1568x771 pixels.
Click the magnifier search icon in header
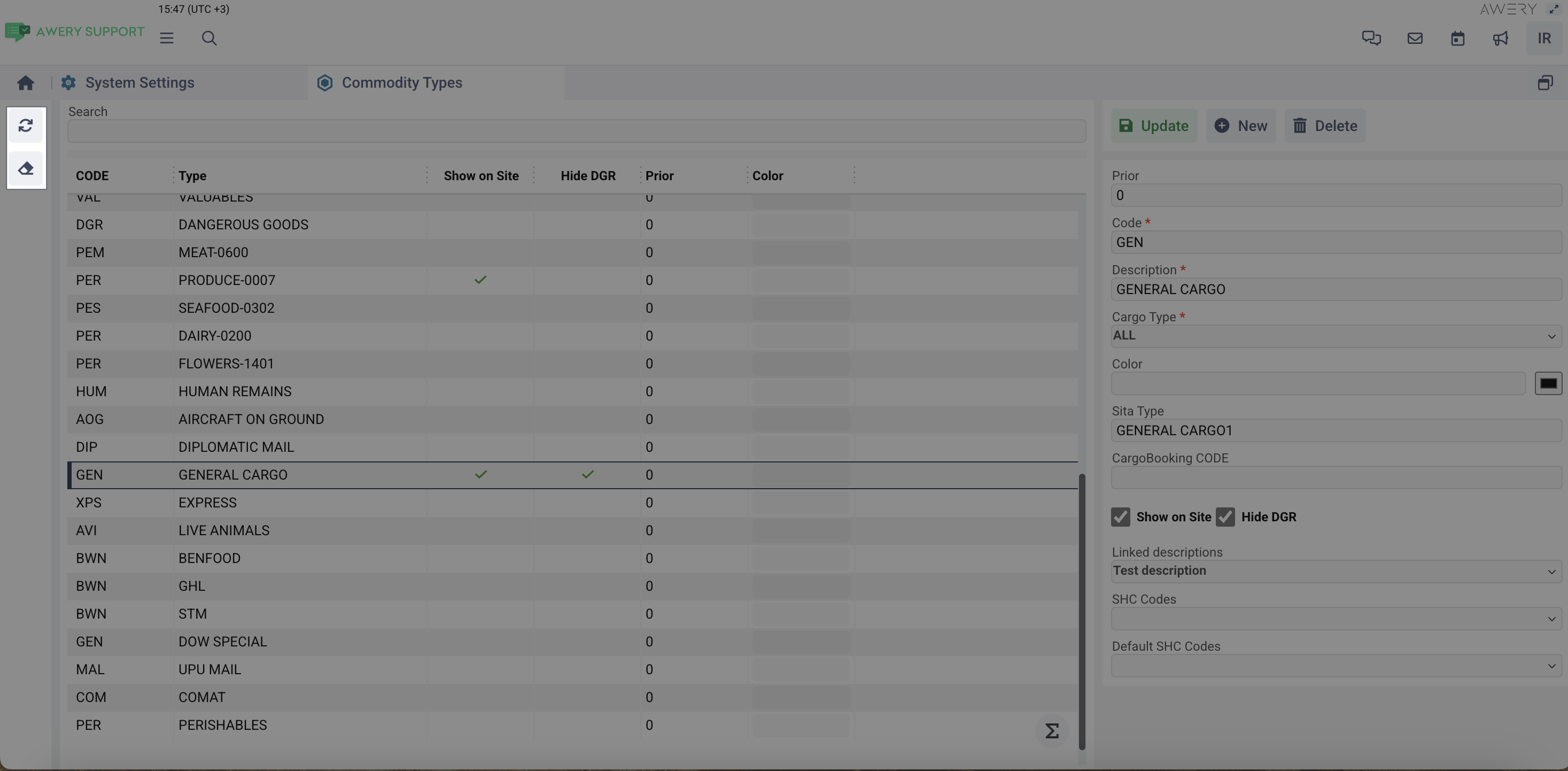pyautogui.click(x=209, y=38)
